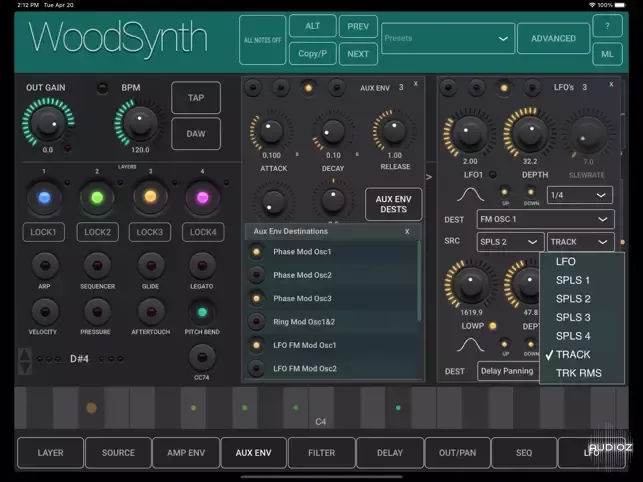Click the LOCK2 button
The image size is (643, 482).
pyautogui.click(x=98, y=232)
